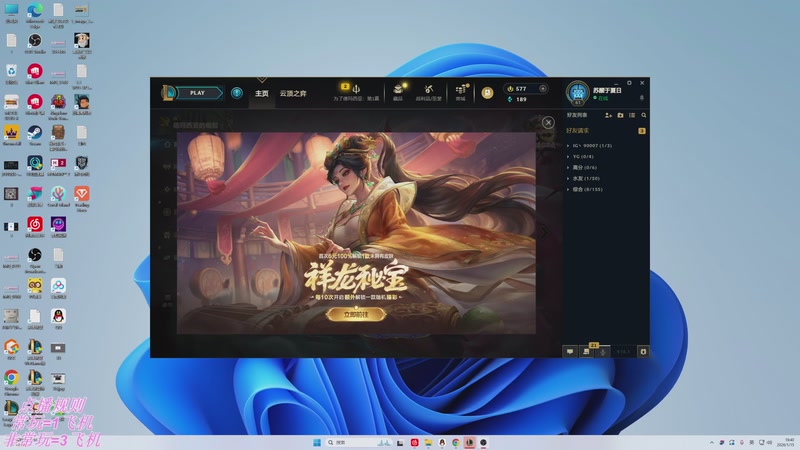Open the missions icon with yellow badge
The width and height of the screenshot is (800, 450).
(x=587, y=351)
